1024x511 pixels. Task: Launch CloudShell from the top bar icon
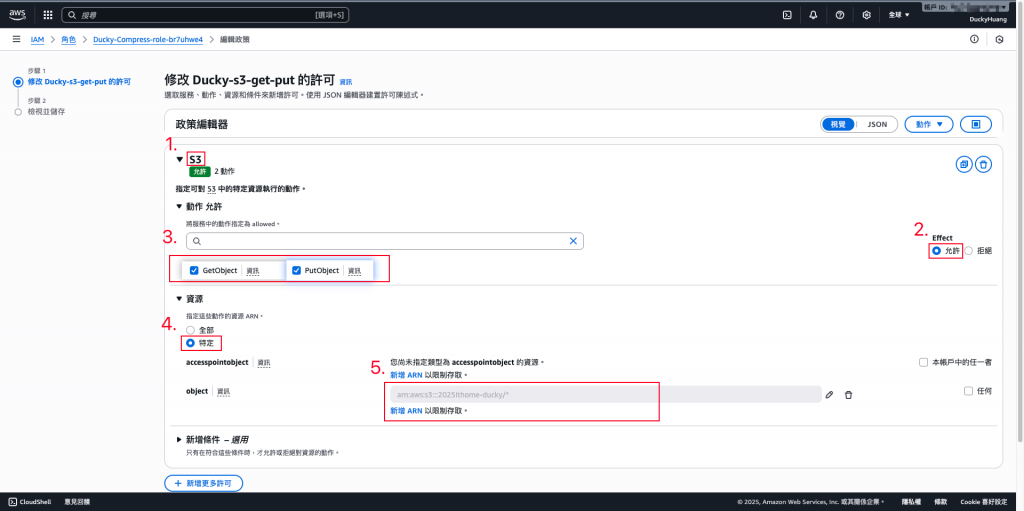coord(788,14)
